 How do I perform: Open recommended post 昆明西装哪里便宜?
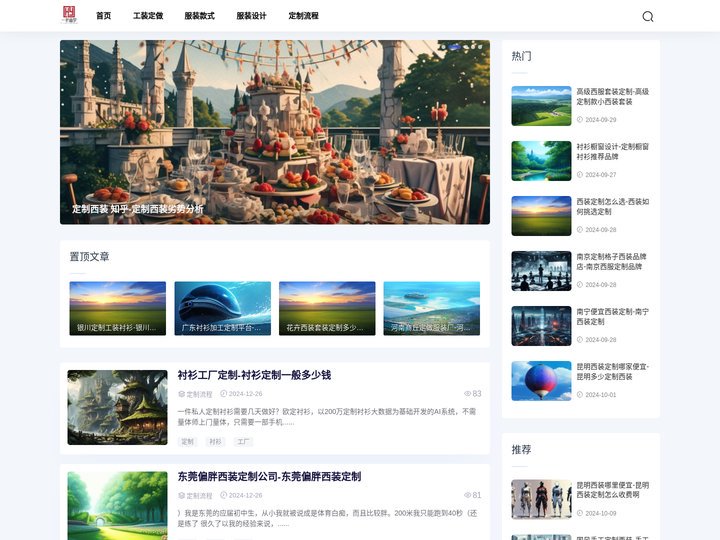pos(613,490)
